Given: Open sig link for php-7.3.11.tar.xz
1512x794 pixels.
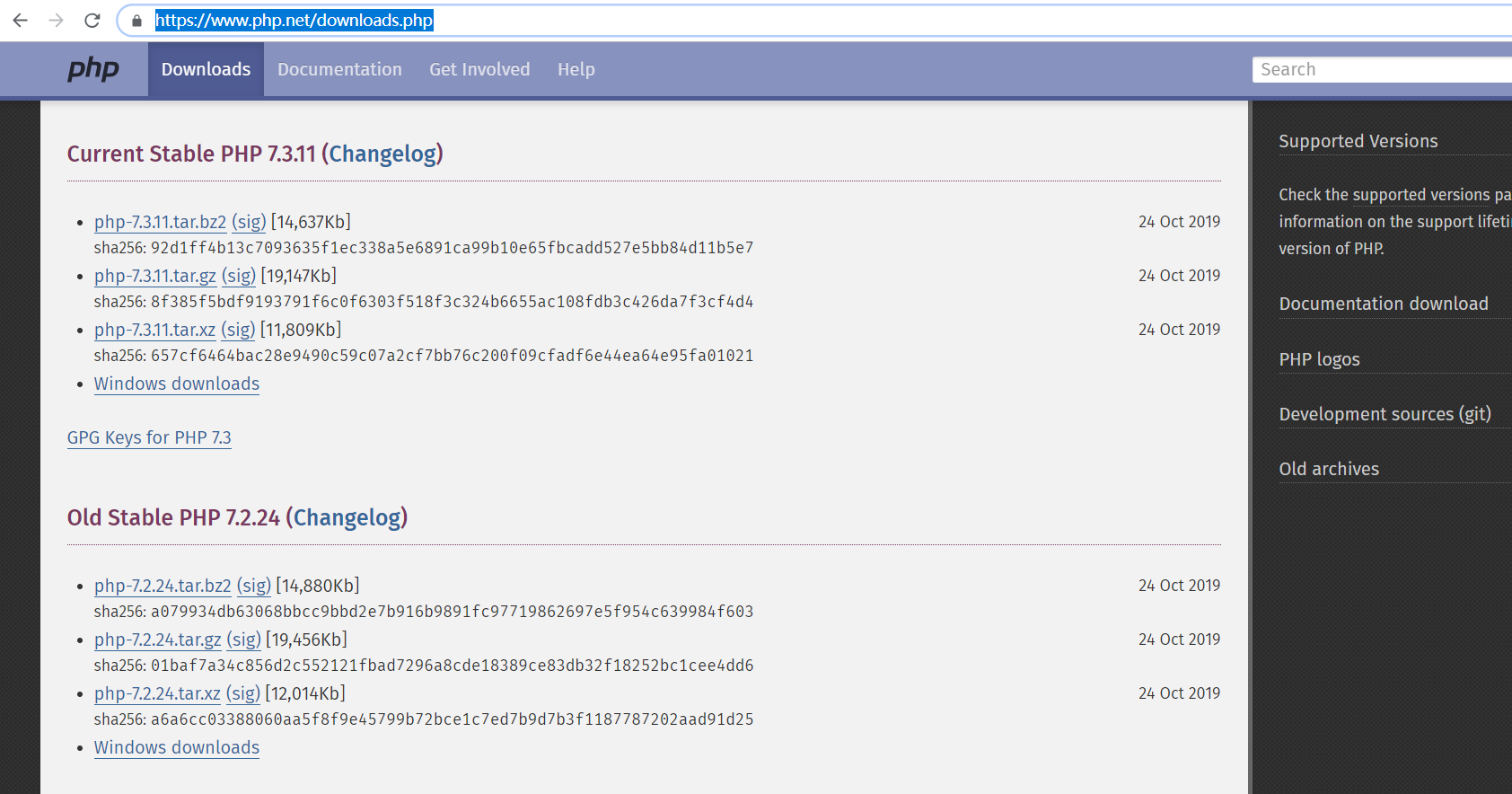Looking at the screenshot, I should (238, 330).
